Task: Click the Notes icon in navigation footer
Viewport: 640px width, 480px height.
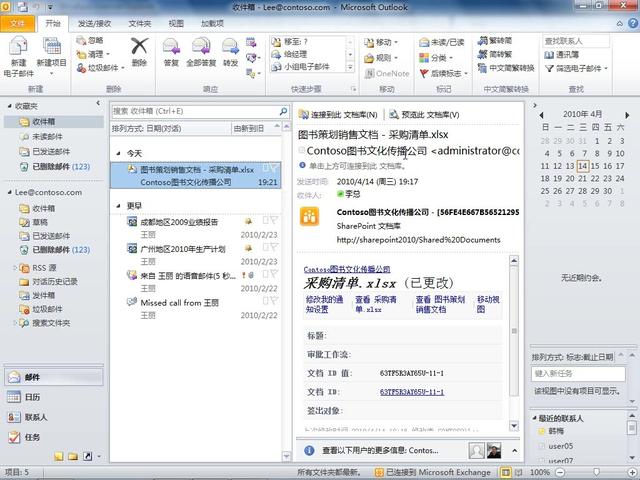Action: coord(59,456)
